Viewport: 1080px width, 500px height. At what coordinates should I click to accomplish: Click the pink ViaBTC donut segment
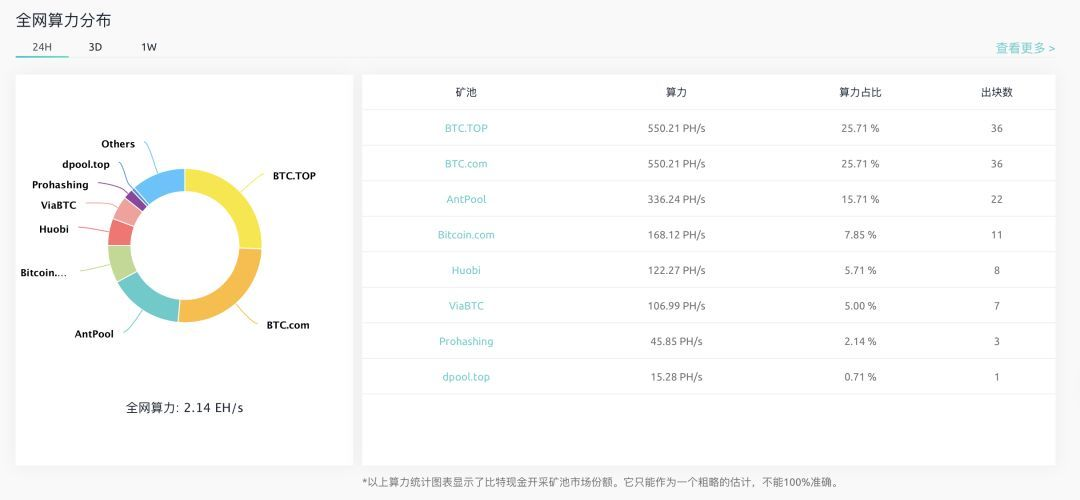click(x=127, y=211)
